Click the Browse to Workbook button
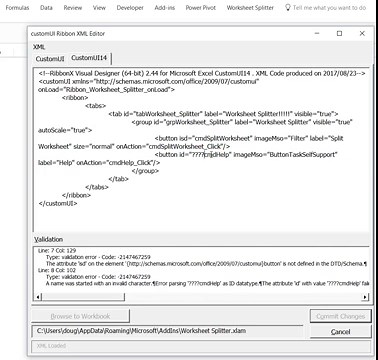 tap(80, 316)
